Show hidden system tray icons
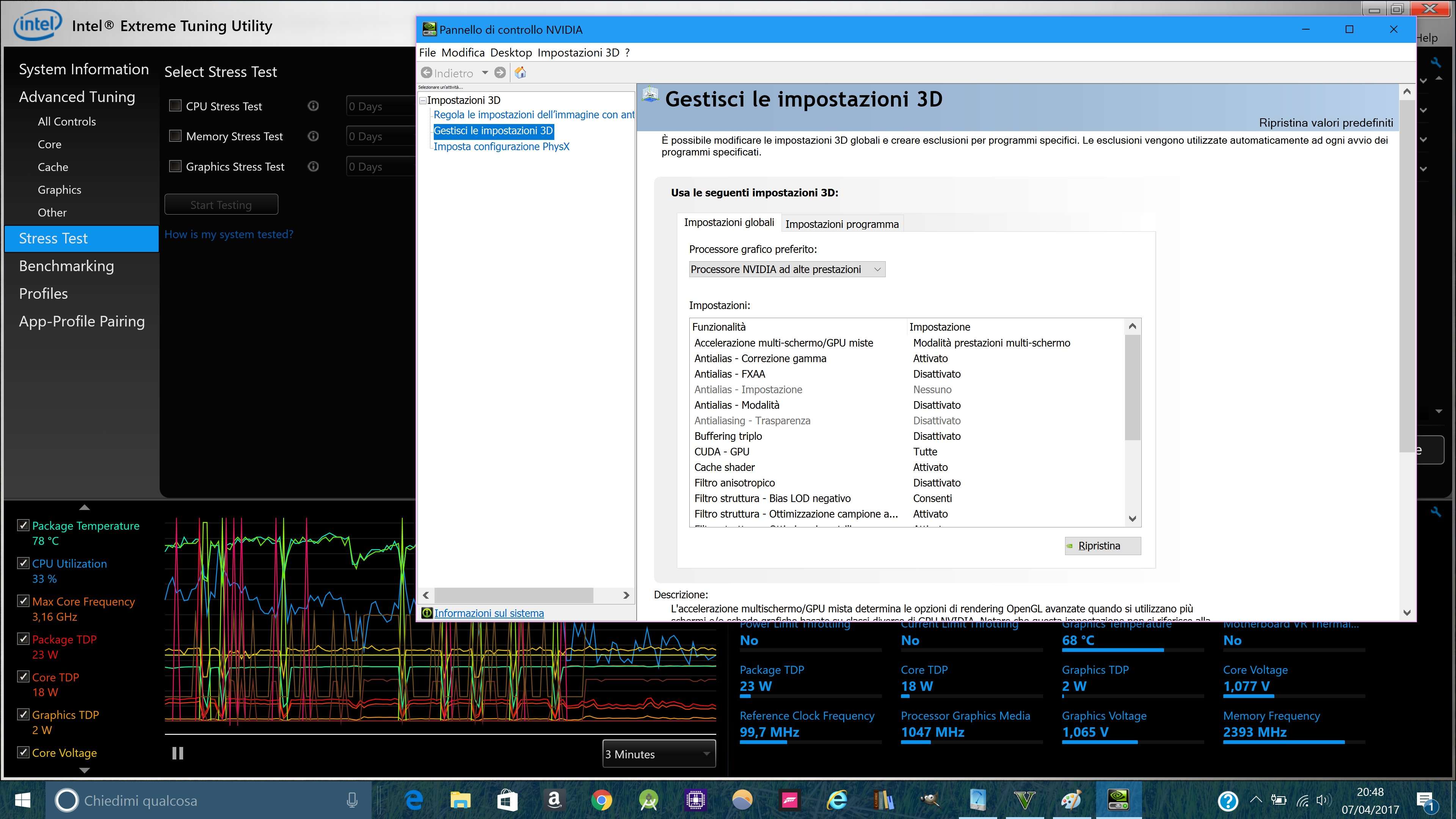Viewport: 1456px width, 819px height. click(1255, 800)
